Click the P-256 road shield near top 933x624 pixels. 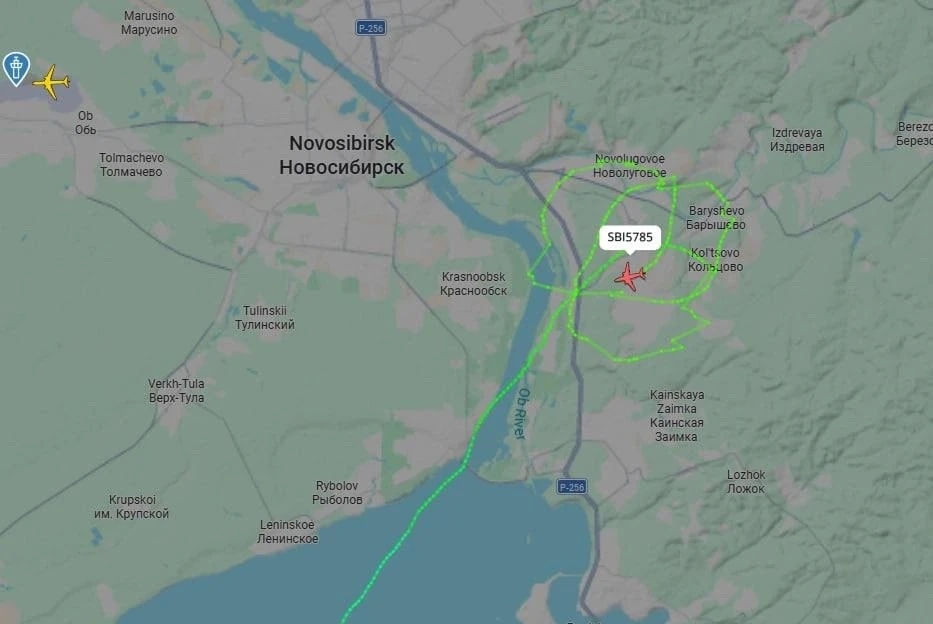(x=371, y=28)
